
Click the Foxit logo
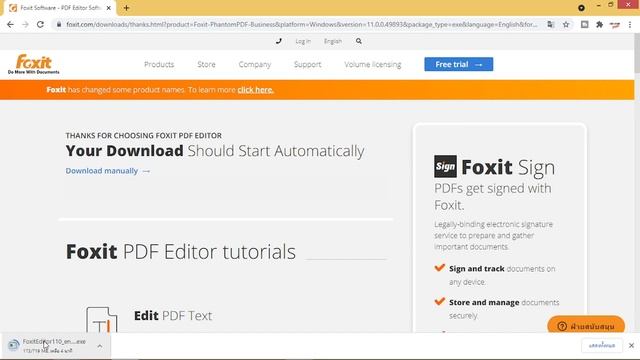(33, 64)
